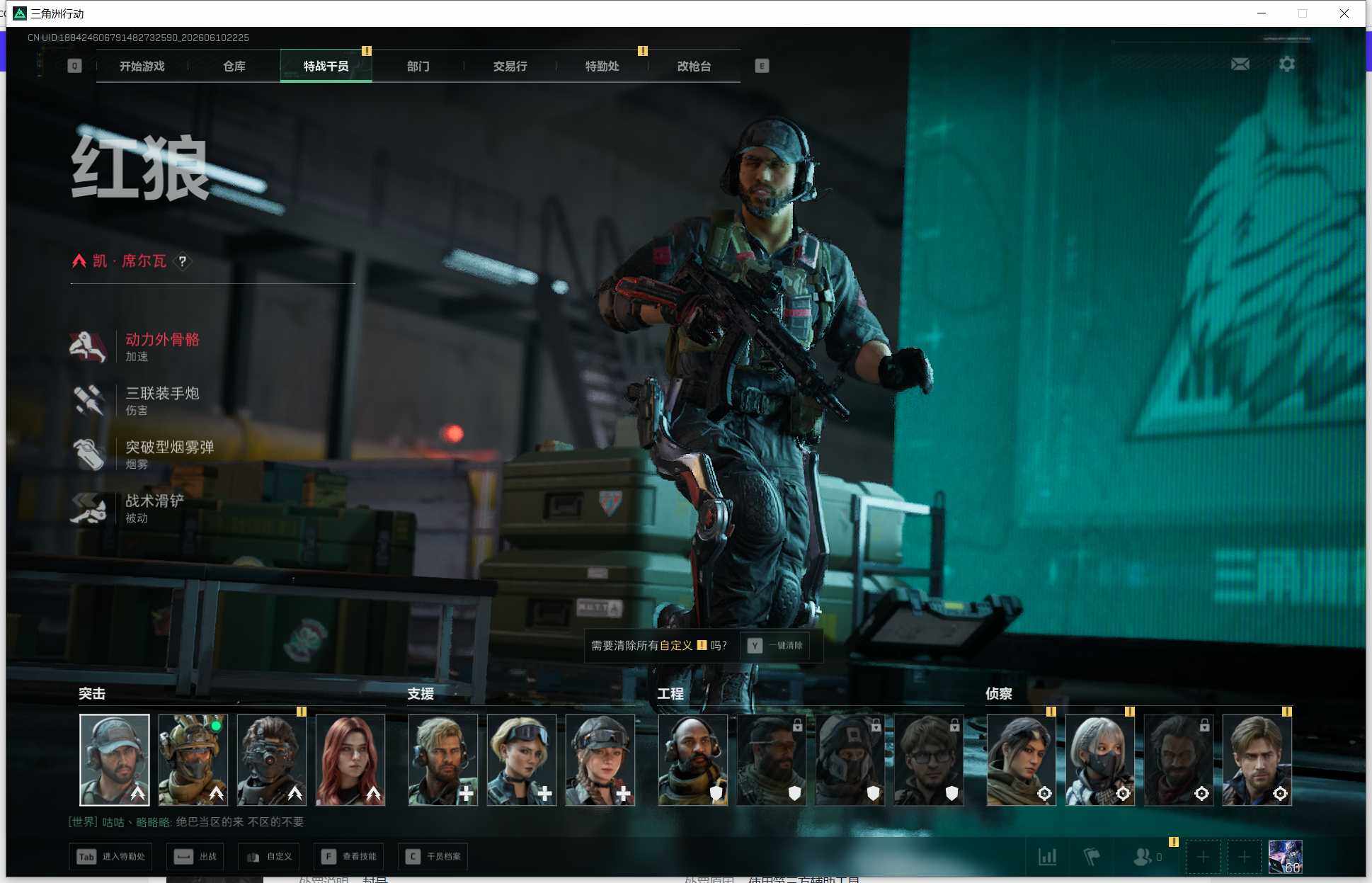Image resolution: width=1372 pixels, height=883 pixels.
Task: Click the 工程 category label
Action: (x=670, y=694)
